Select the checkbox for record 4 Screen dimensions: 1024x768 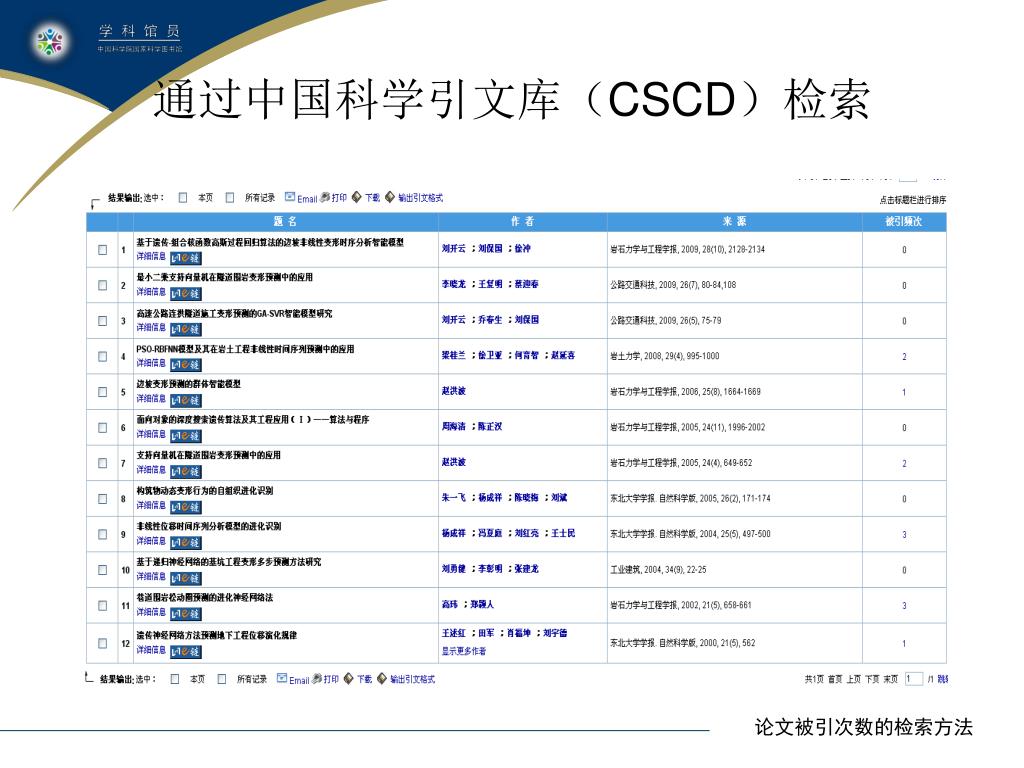pyautogui.click(x=103, y=357)
